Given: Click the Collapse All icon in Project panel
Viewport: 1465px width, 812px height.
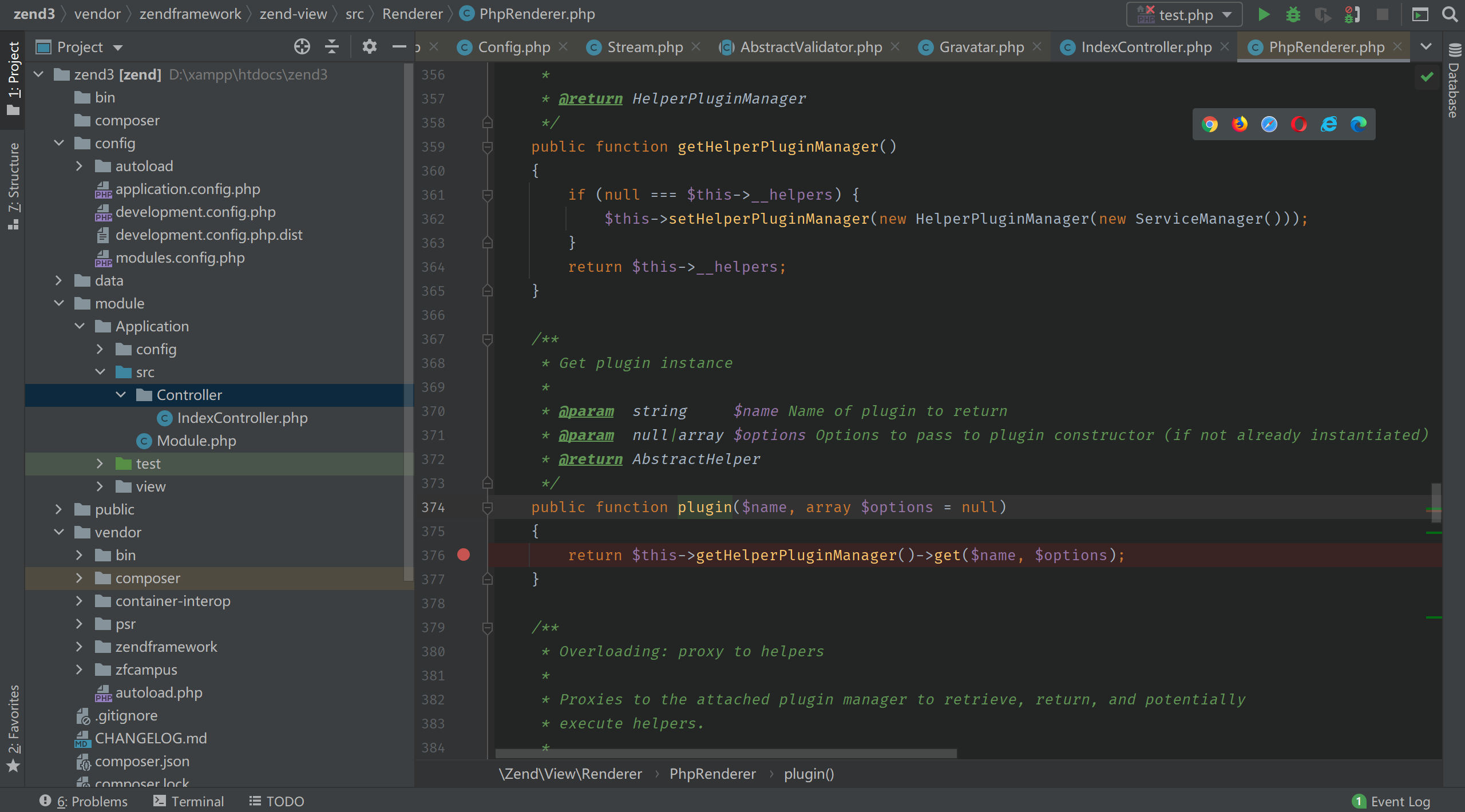Looking at the screenshot, I should coord(332,47).
